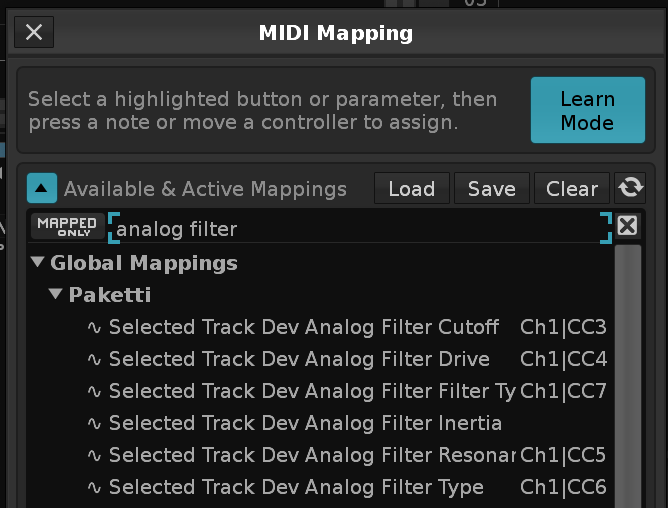This screenshot has width=668, height=508.
Task: Toggle Learn Mode on
Action: 587,112
